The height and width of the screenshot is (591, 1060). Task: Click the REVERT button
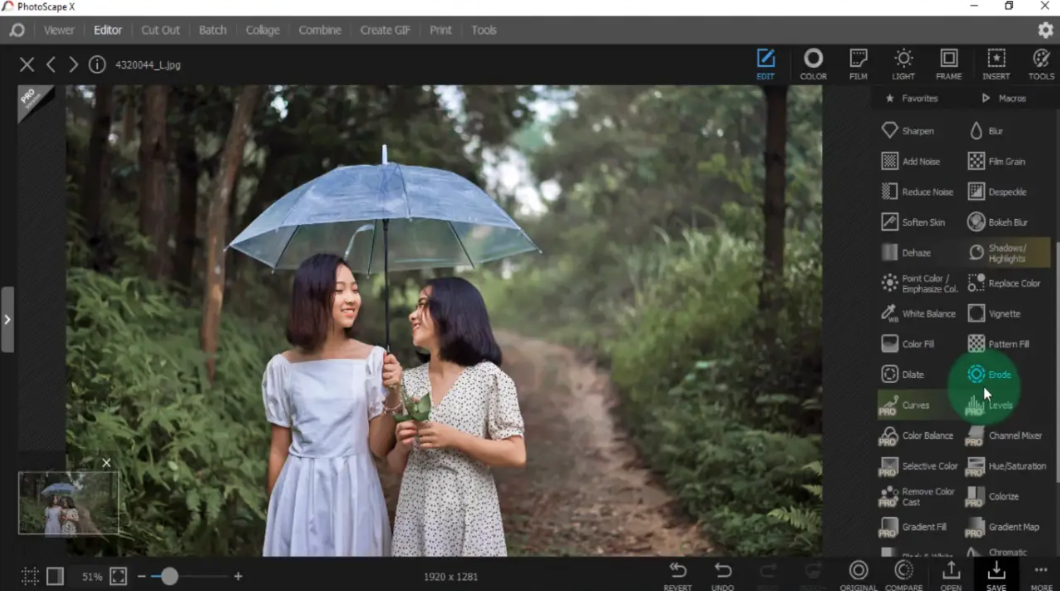click(x=677, y=576)
